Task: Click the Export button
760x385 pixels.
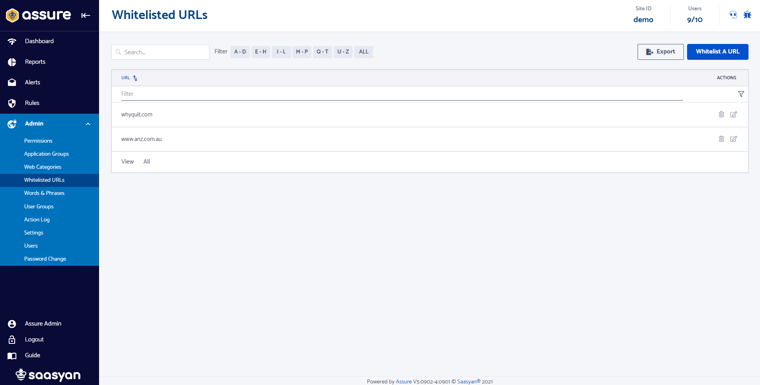Action: 660,52
